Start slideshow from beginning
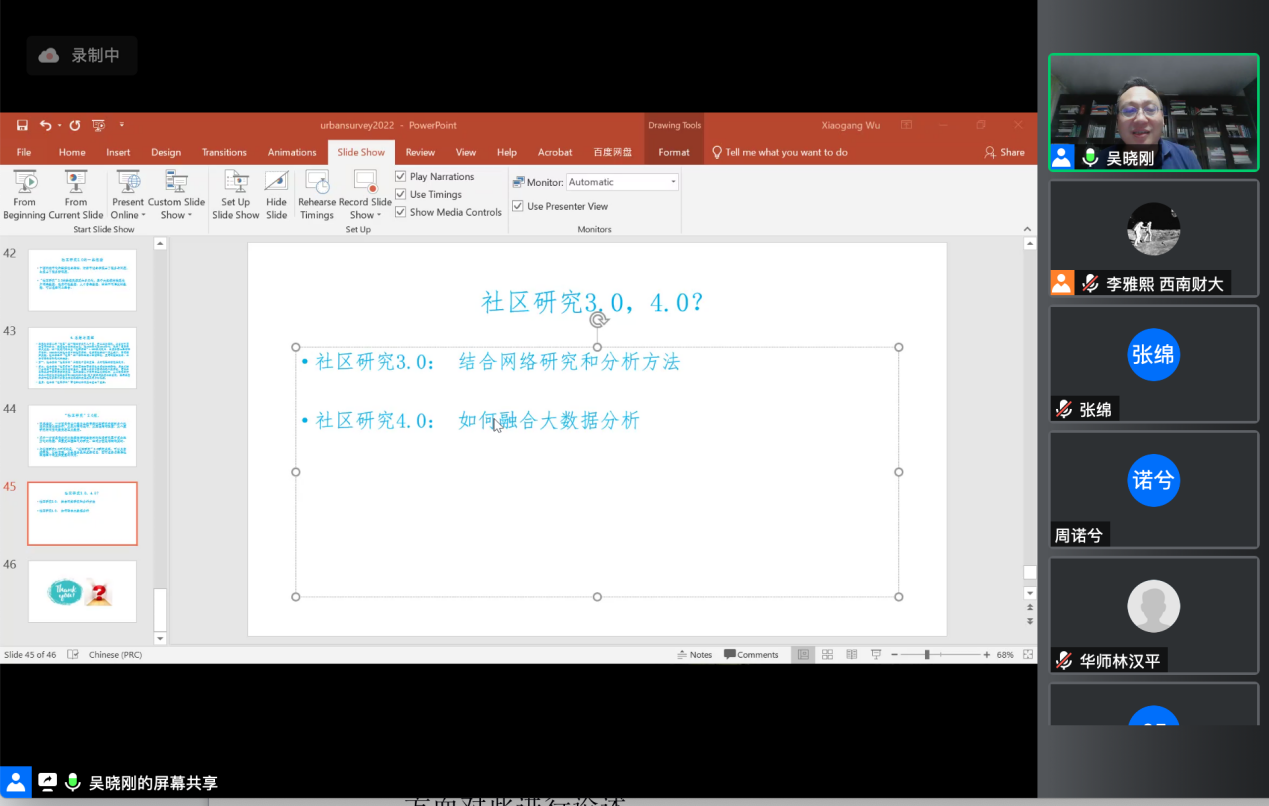This screenshot has height=806, width=1269. 24,194
